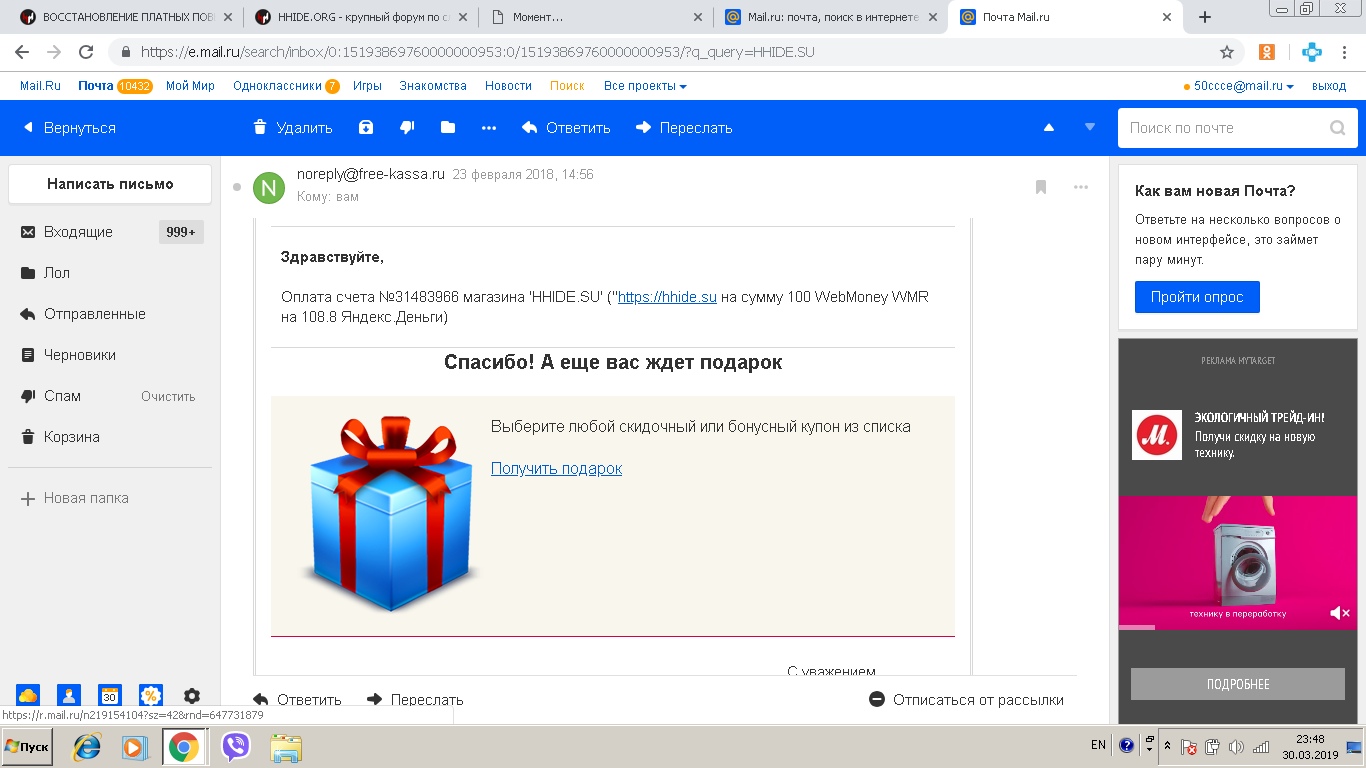The height and width of the screenshot is (768, 1366).
Task: Open the Cloud icon in the bottom-left sidebar
Action: coord(28,696)
